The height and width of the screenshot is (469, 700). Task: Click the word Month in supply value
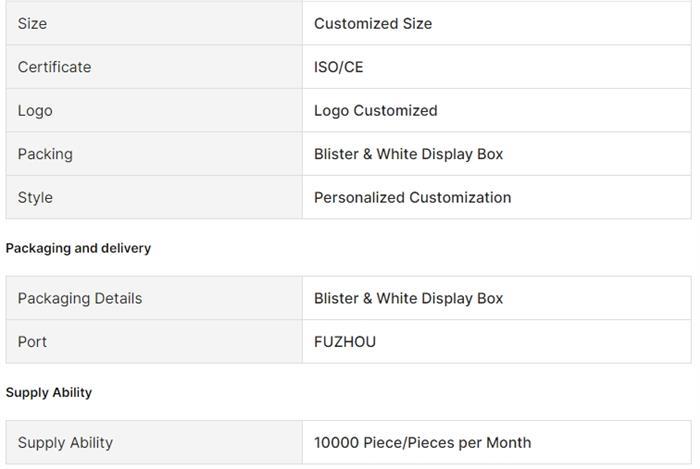click(508, 442)
